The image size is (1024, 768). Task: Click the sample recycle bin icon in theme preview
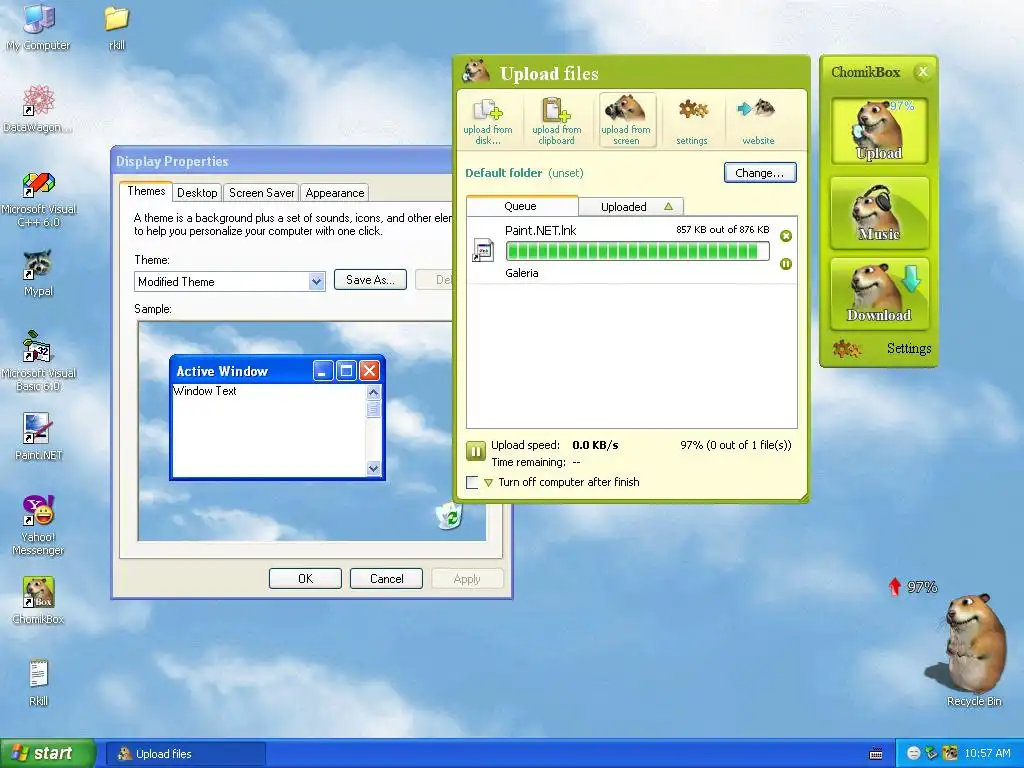coord(449,515)
